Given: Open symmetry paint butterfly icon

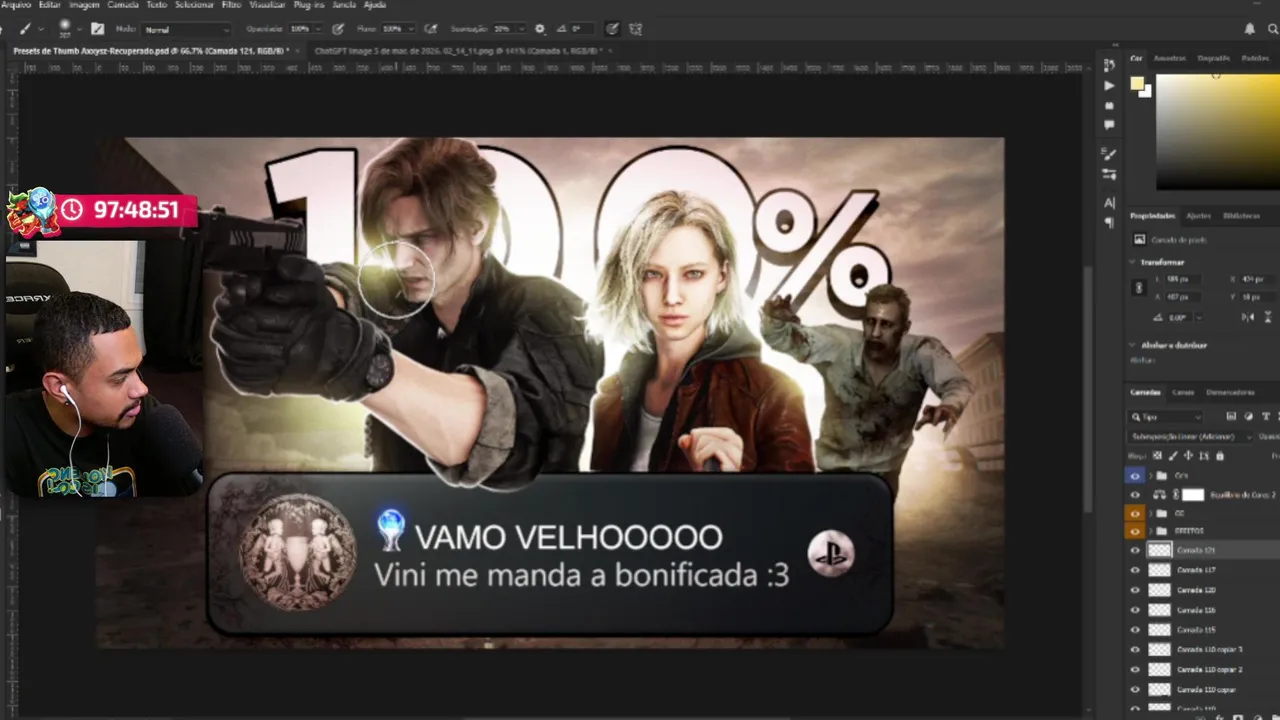Looking at the screenshot, I should [637, 29].
